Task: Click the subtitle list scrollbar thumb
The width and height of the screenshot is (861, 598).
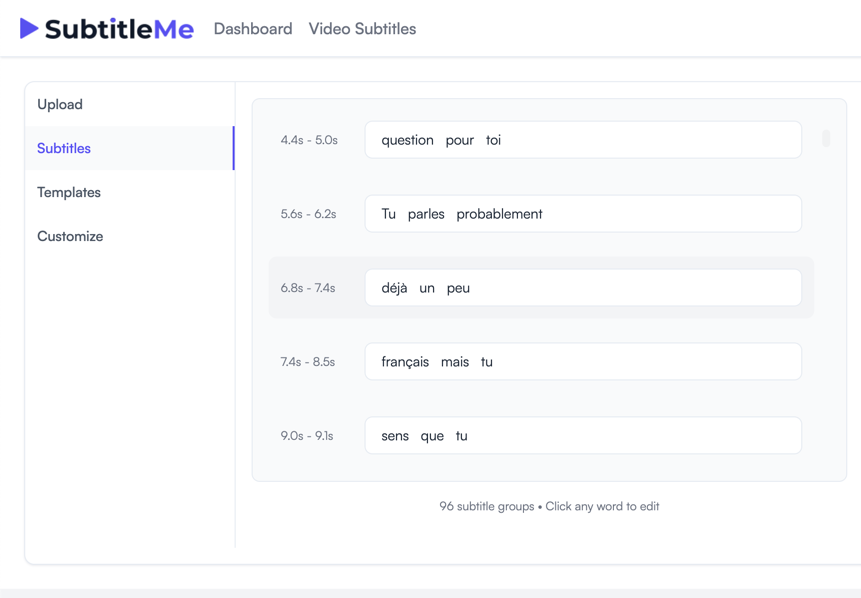Action: [x=826, y=139]
